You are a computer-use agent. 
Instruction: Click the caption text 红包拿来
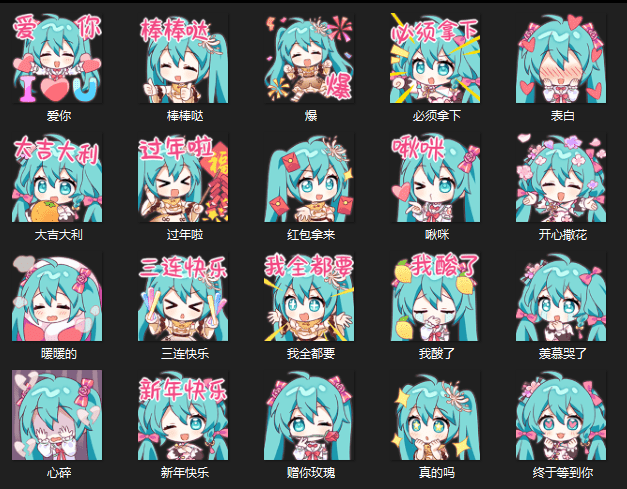click(311, 235)
